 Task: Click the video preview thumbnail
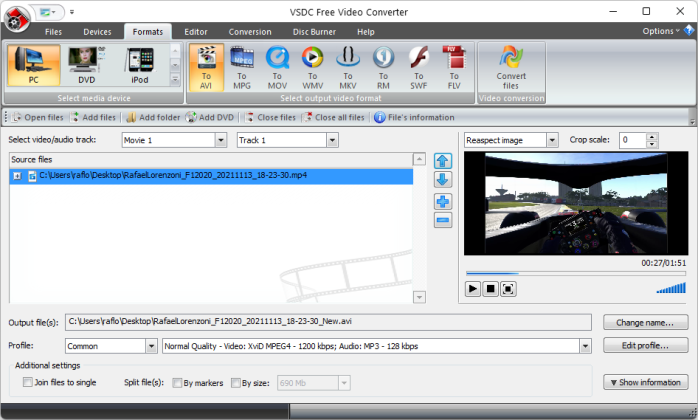pyautogui.click(x=576, y=203)
